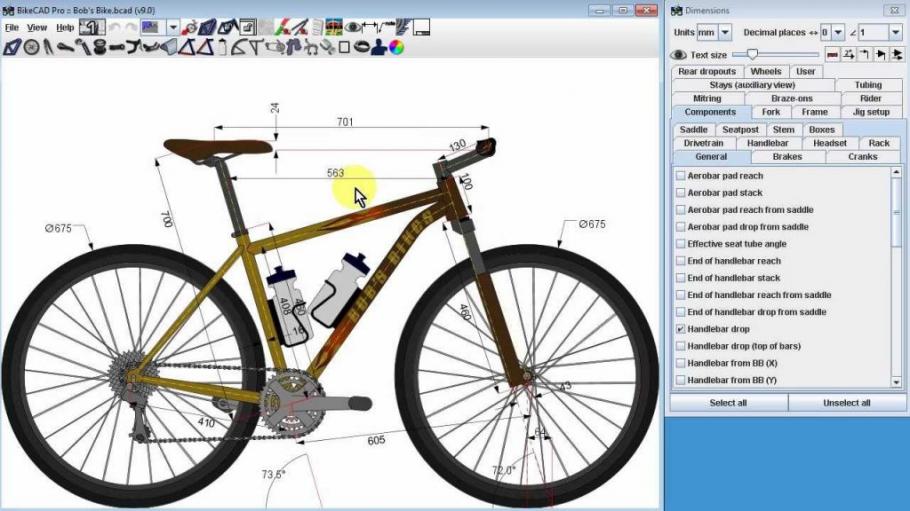The width and height of the screenshot is (910, 511).
Task: Check End of handlebar reach
Action: (x=681, y=261)
